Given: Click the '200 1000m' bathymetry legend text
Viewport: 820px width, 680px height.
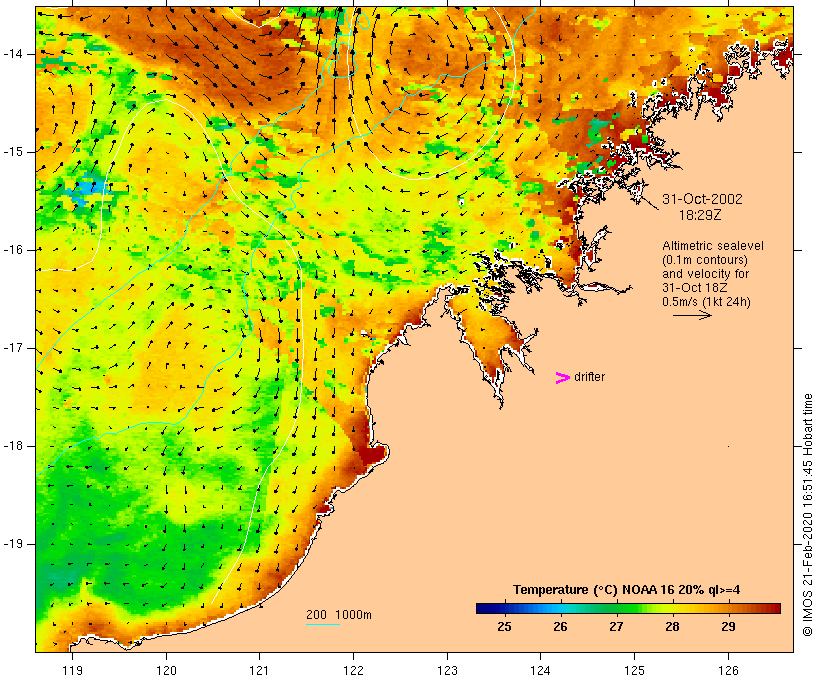Looking at the screenshot, I should click(339, 615).
